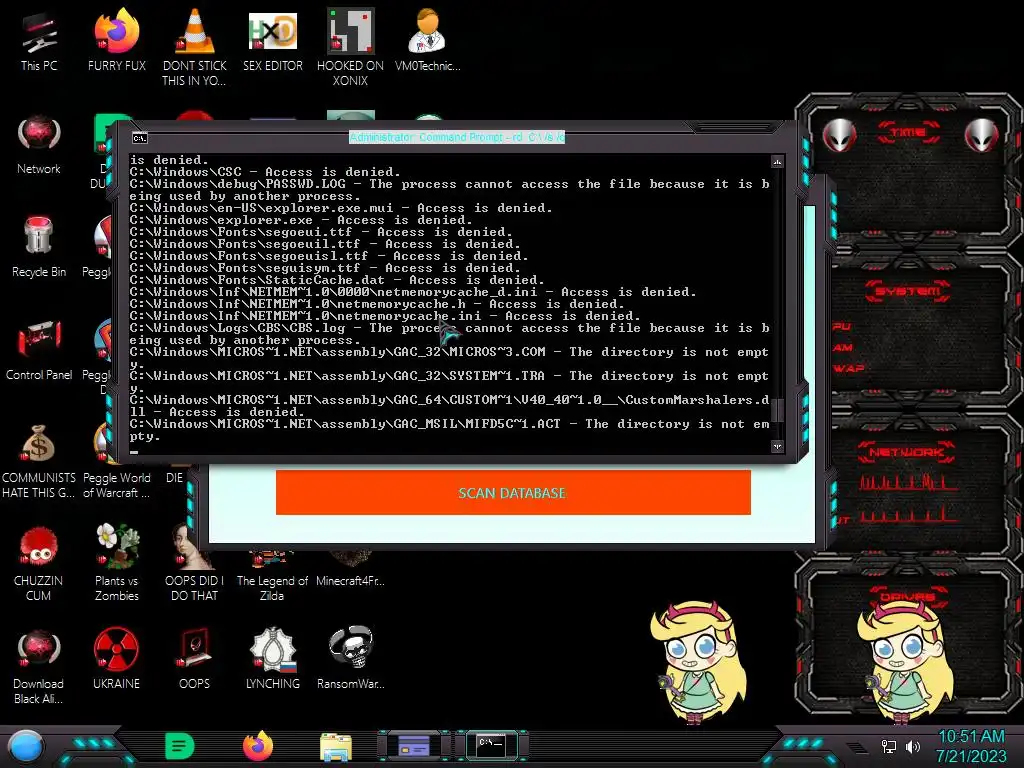The height and width of the screenshot is (768, 1024).
Task: Open the DONT STICK THIS IN YO VLC shortcut
Action: click(x=194, y=48)
